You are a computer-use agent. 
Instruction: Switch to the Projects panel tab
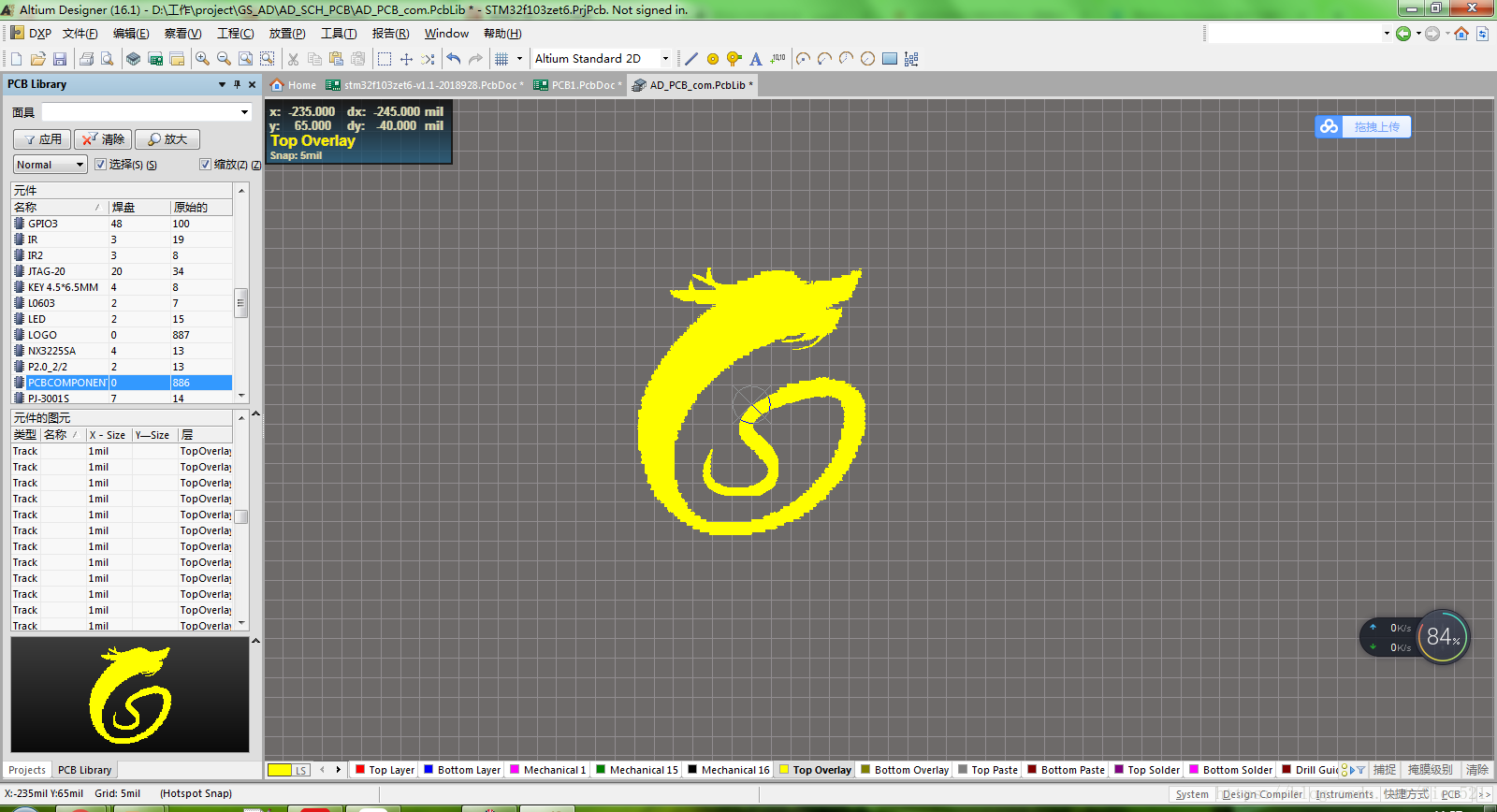pos(27,770)
